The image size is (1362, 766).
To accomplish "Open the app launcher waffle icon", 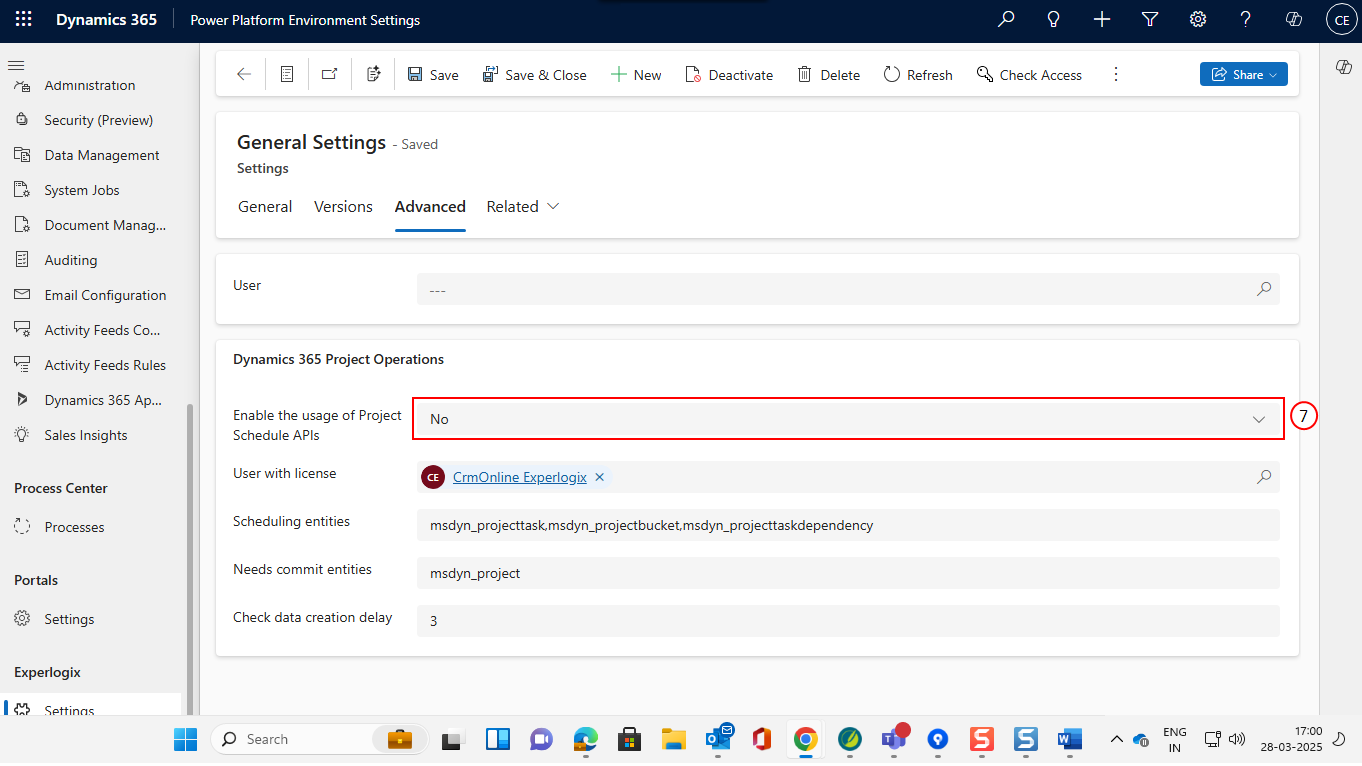I will coord(23,20).
